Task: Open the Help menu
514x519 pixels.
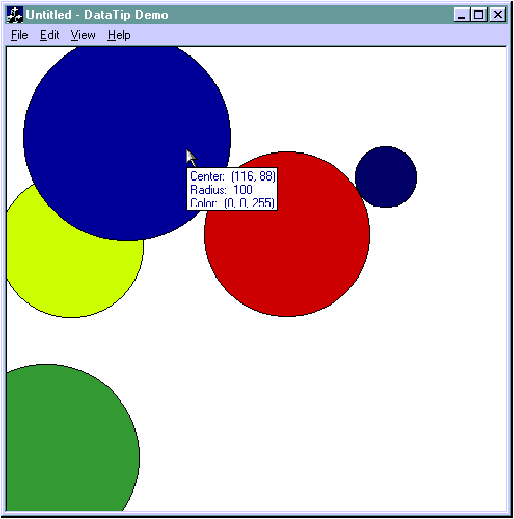Action: 119,35
